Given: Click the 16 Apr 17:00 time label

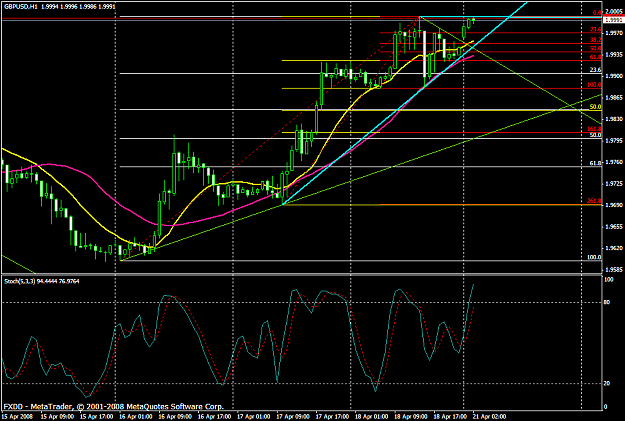Looking at the screenshot, I should (214, 417).
